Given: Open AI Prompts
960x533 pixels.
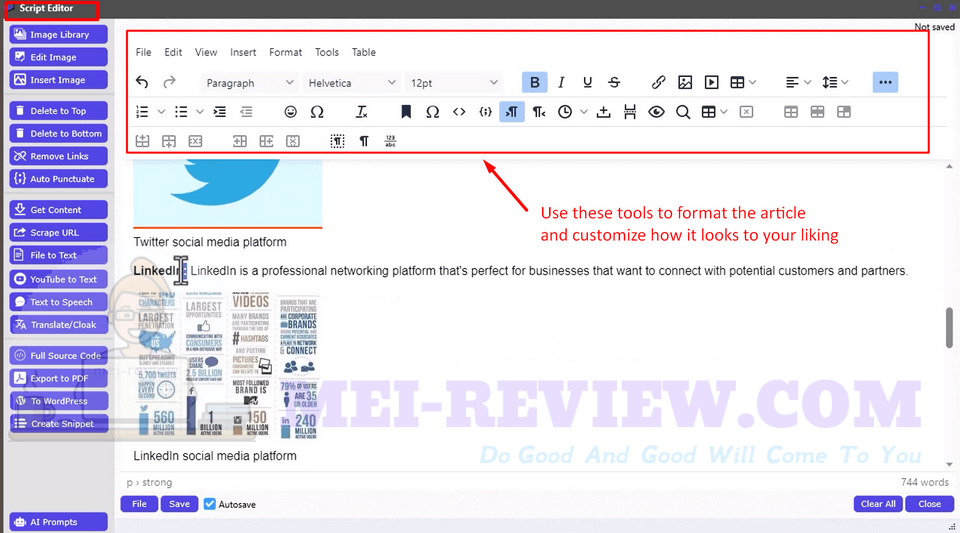Looking at the screenshot, I should pyautogui.click(x=59, y=522).
